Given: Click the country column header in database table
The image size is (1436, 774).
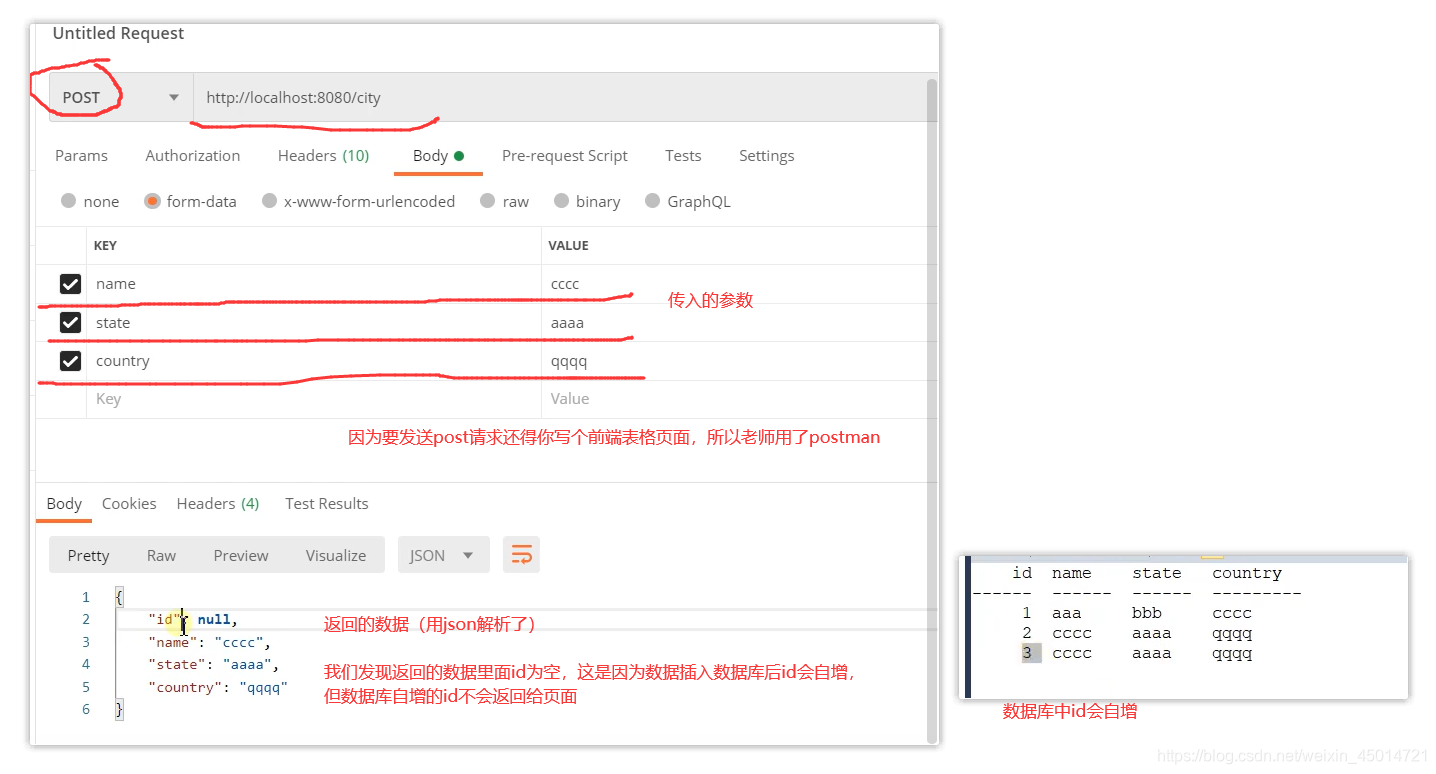Looking at the screenshot, I should 1247,573.
